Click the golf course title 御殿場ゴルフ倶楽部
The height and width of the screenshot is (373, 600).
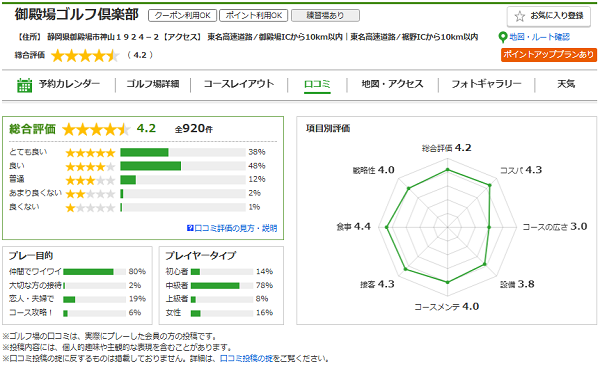click(77, 15)
